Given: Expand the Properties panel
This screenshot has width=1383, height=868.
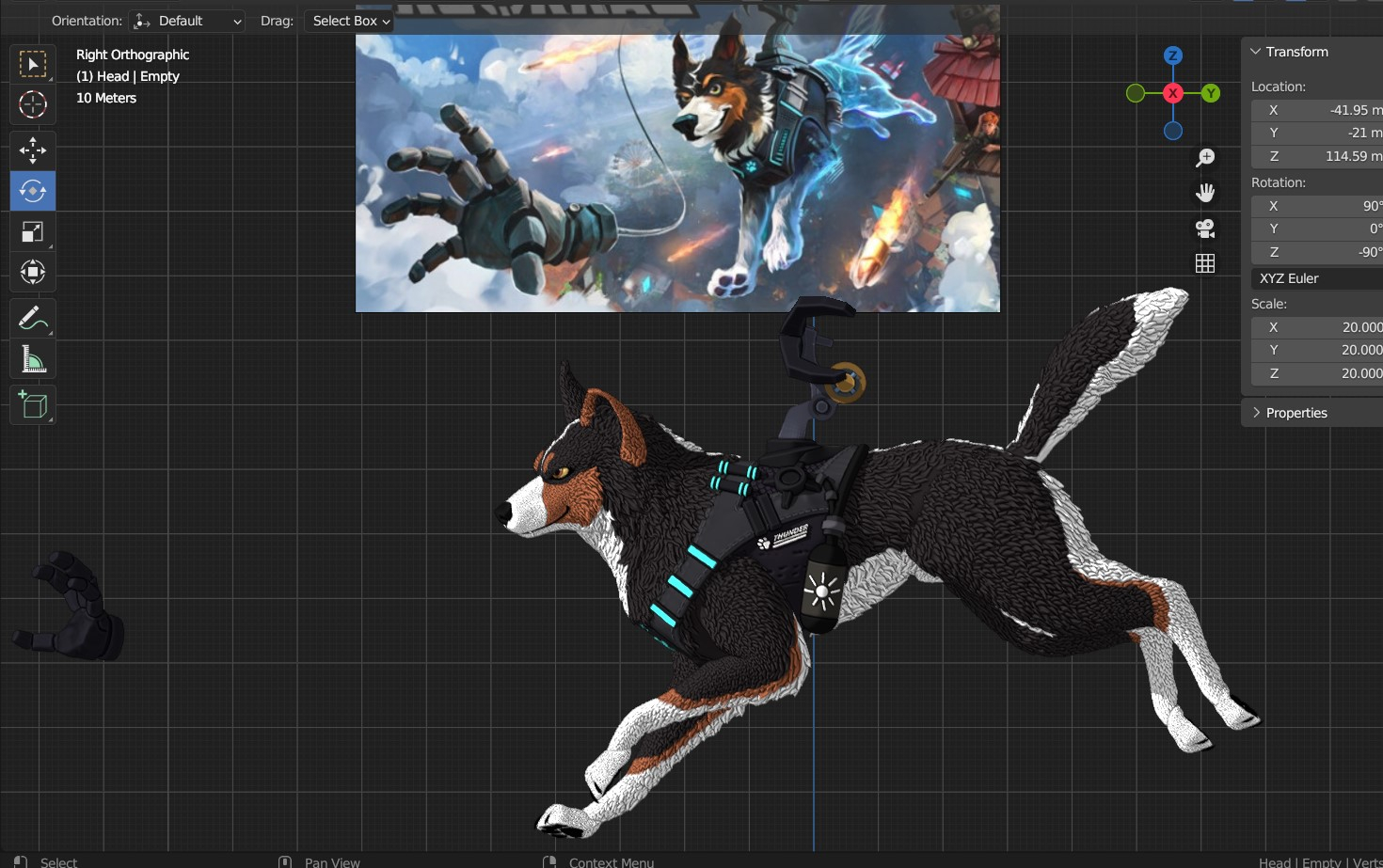Looking at the screenshot, I should click(1256, 413).
